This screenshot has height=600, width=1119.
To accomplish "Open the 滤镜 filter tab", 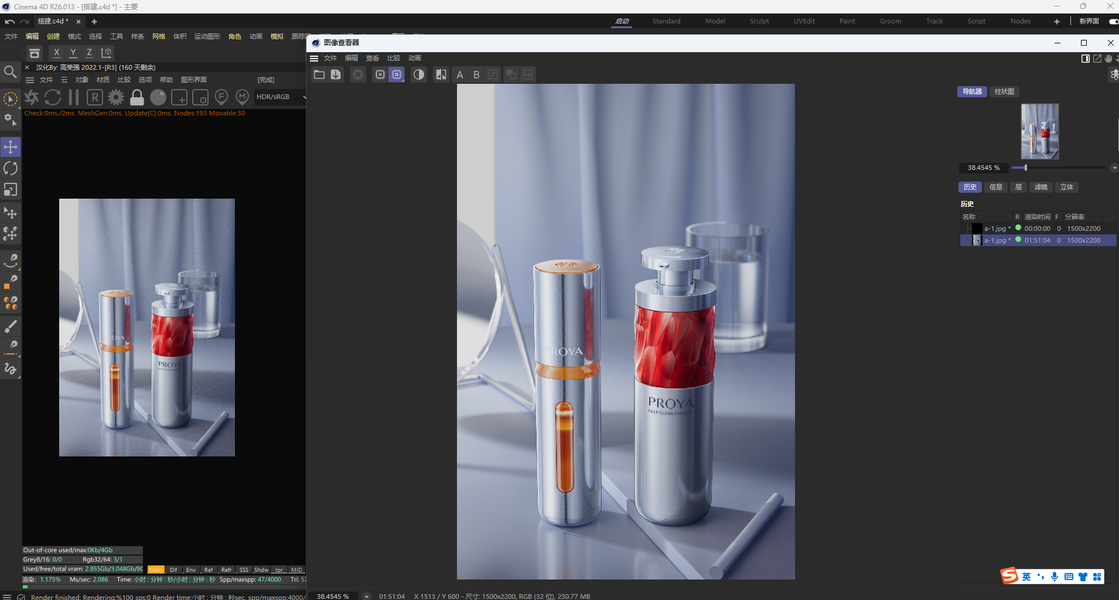I will click(x=1041, y=187).
